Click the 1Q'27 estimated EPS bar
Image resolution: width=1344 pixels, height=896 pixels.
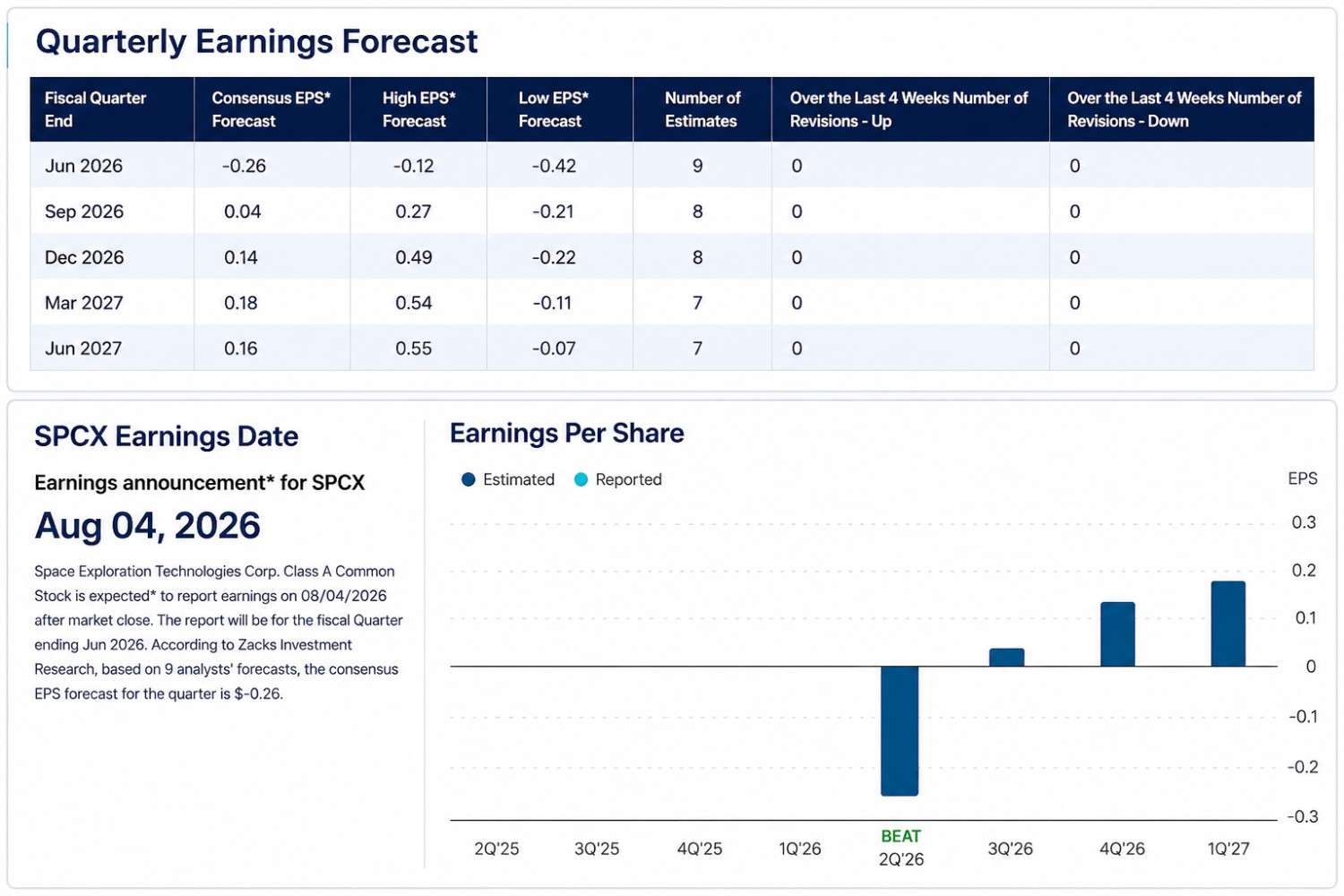[1228, 624]
